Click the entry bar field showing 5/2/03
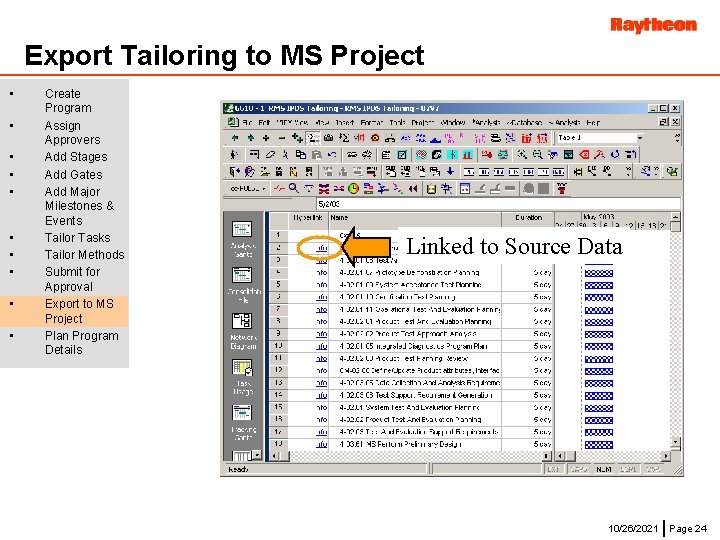The height and width of the screenshot is (540, 720). [x=498, y=204]
